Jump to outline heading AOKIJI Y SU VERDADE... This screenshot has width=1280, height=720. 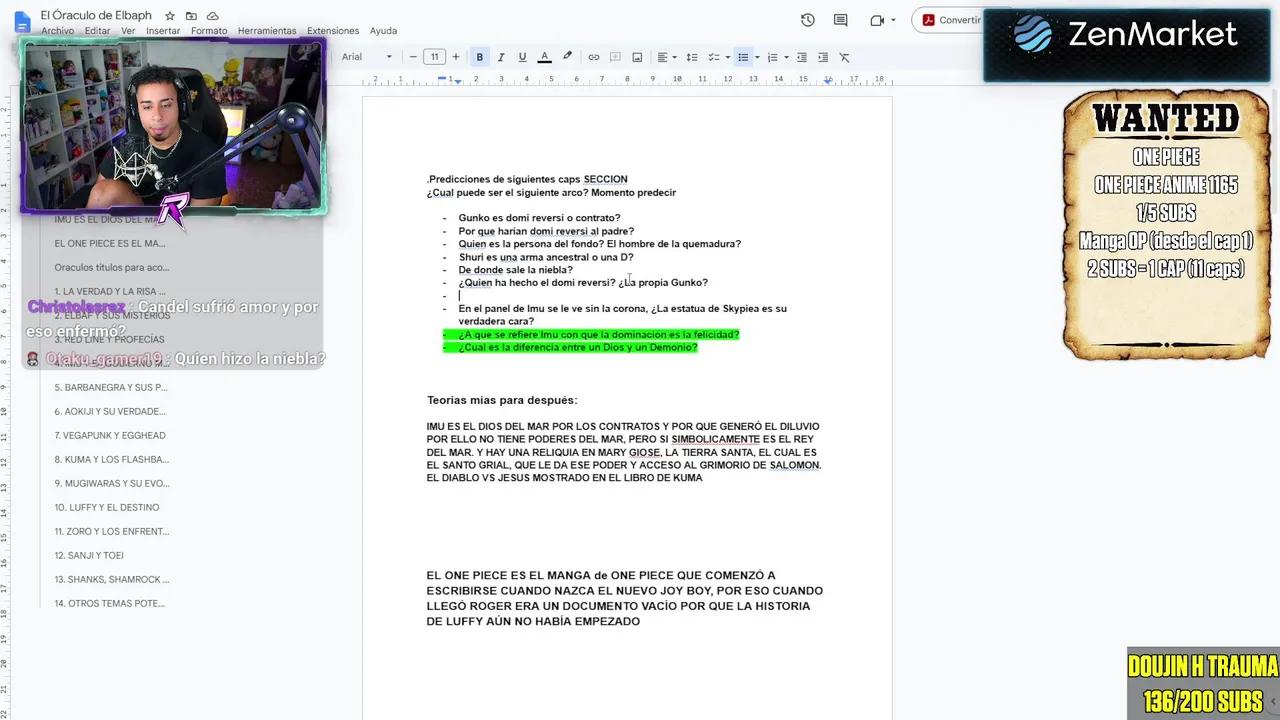(110, 411)
